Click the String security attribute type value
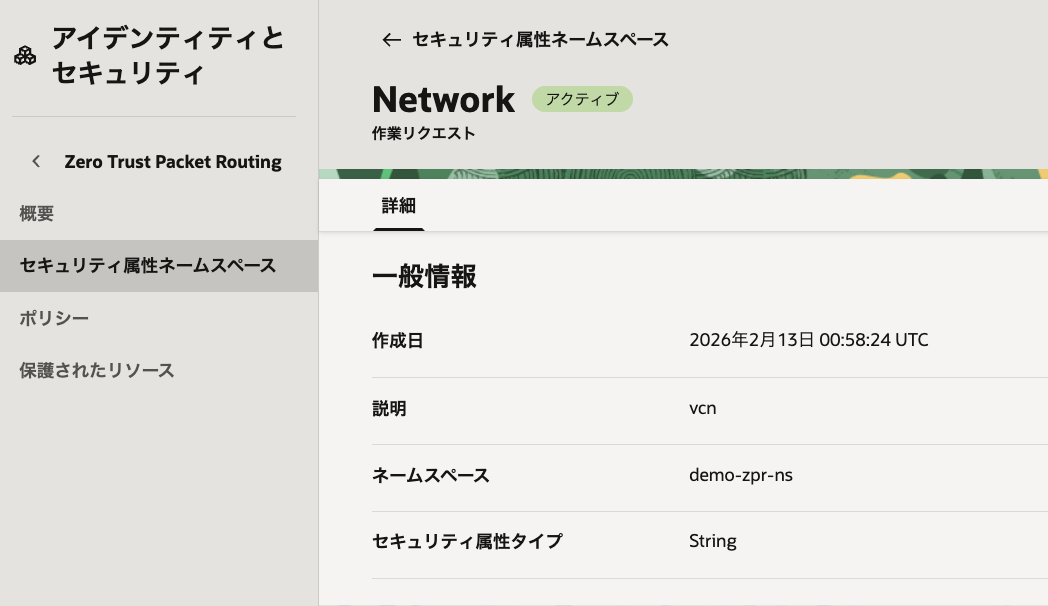The height and width of the screenshot is (606, 1048). pos(712,541)
